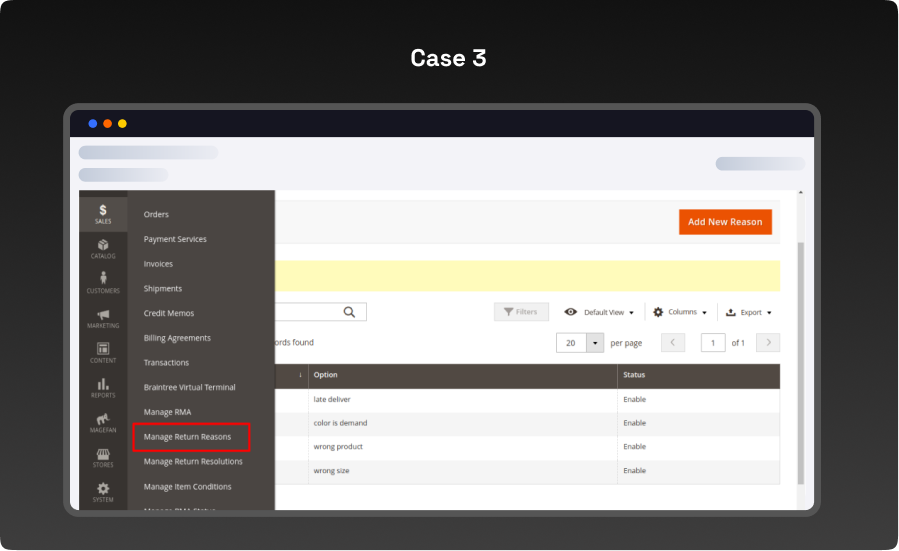Click the current page number field
This screenshot has width=899, height=551.
click(713, 343)
